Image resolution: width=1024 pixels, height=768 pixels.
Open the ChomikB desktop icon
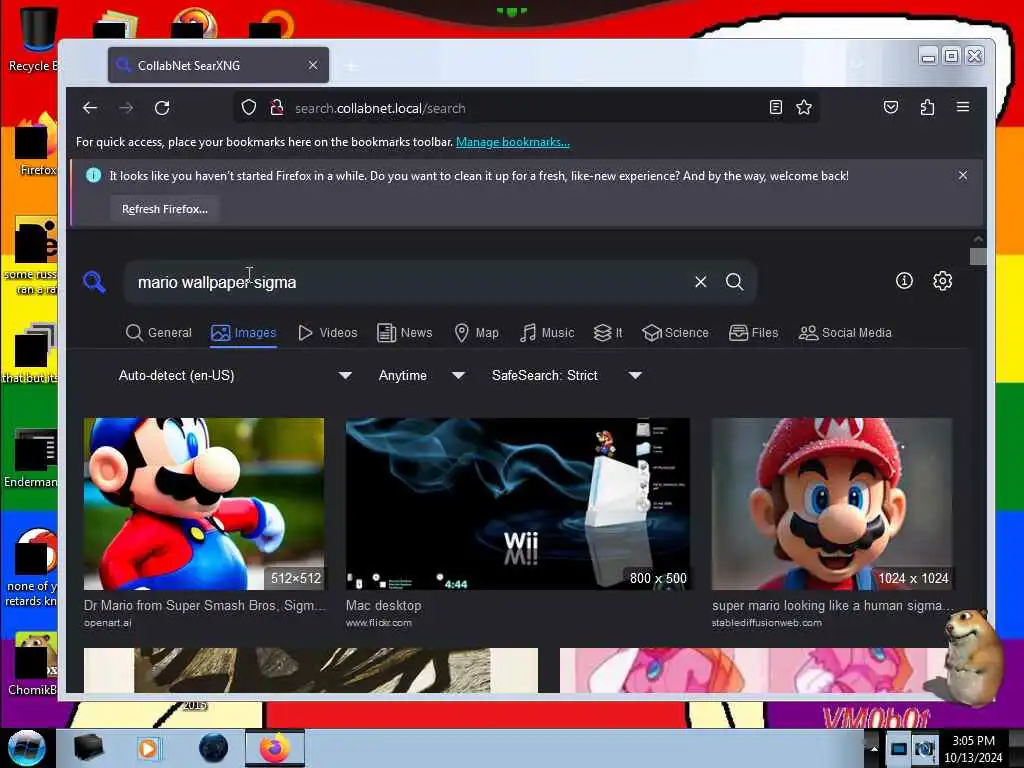point(31,665)
